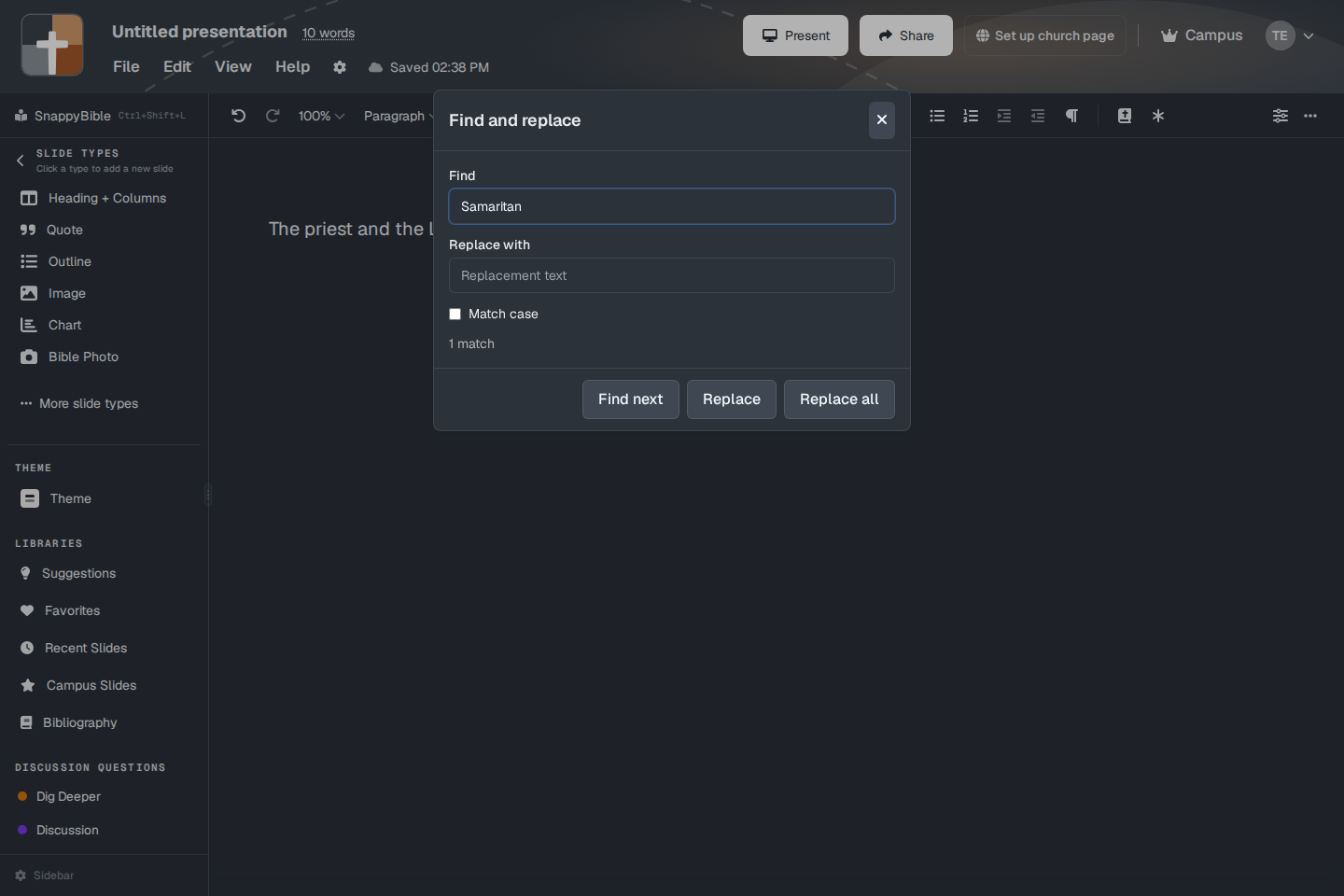Open the Paragraph style dropdown

(x=399, y=116)
